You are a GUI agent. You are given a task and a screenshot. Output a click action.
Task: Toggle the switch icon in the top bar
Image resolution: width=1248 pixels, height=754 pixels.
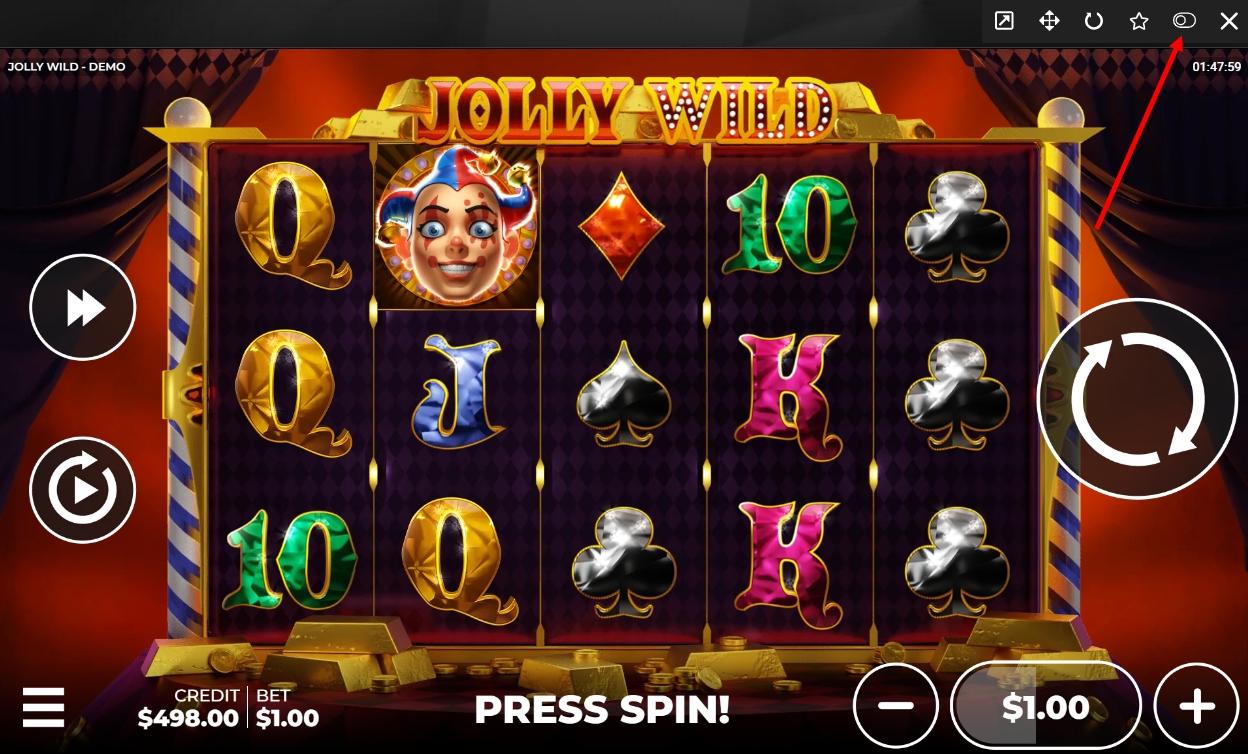tap(1184, 21)
